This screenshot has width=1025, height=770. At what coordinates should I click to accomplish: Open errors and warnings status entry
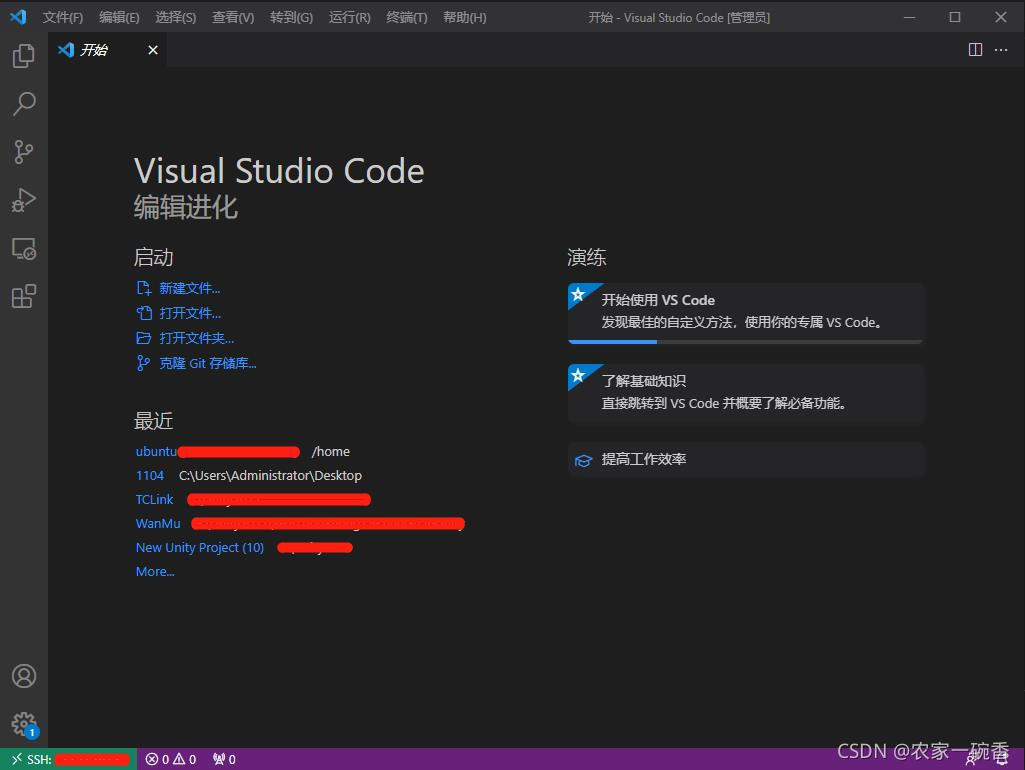171,759
